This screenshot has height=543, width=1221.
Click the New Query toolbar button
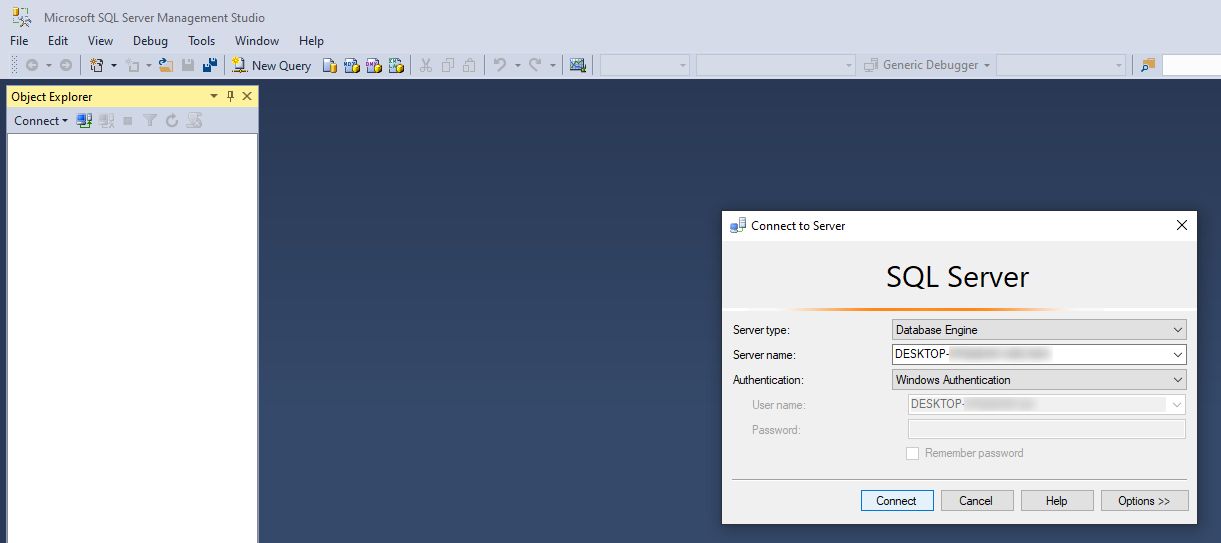(272, 65)
